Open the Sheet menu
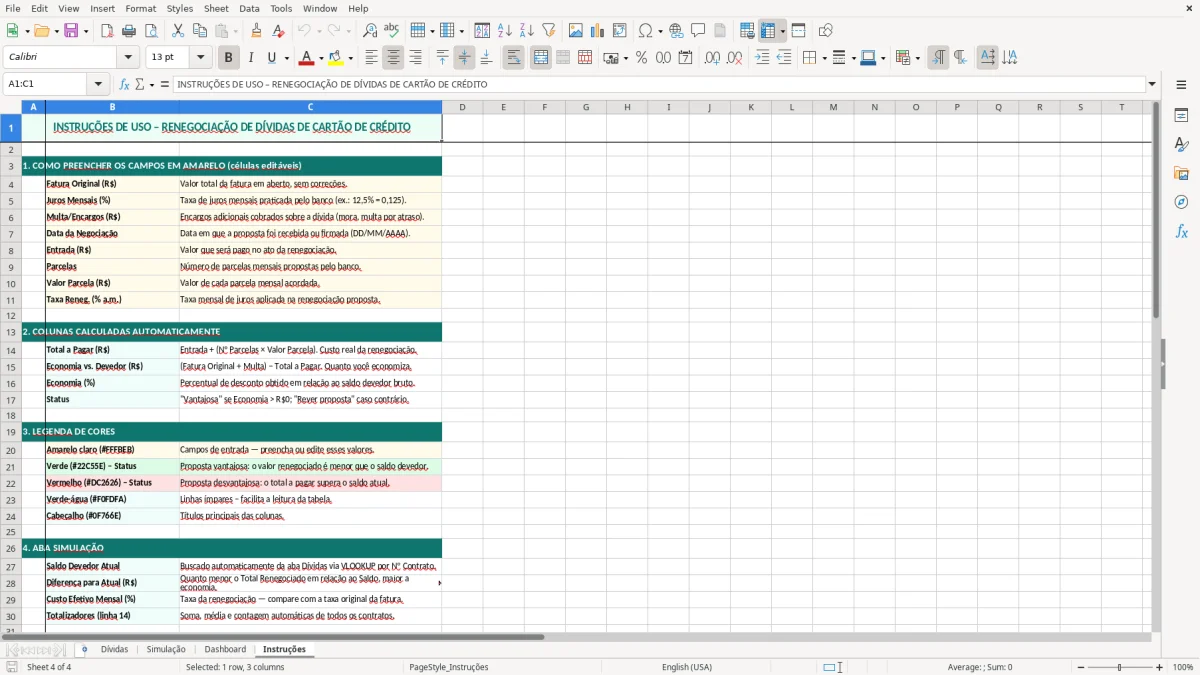This screenshot has width=1200, height=675. pos(216,8)
